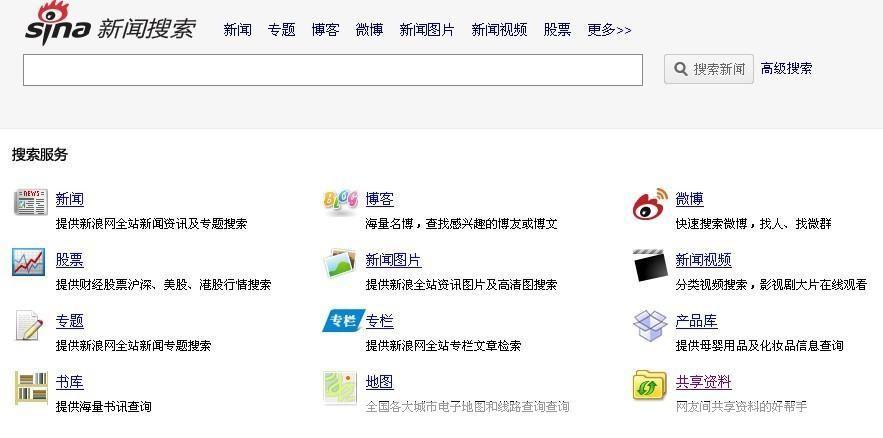Click the text 提供新浪全站资讯图片及高清图搜索

click(462, 285)
